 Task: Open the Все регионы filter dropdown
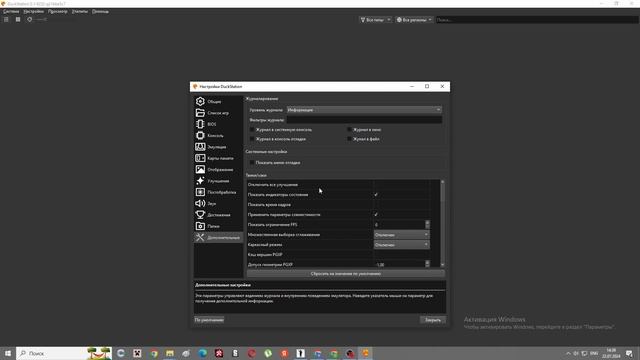(x=414, y=20)
